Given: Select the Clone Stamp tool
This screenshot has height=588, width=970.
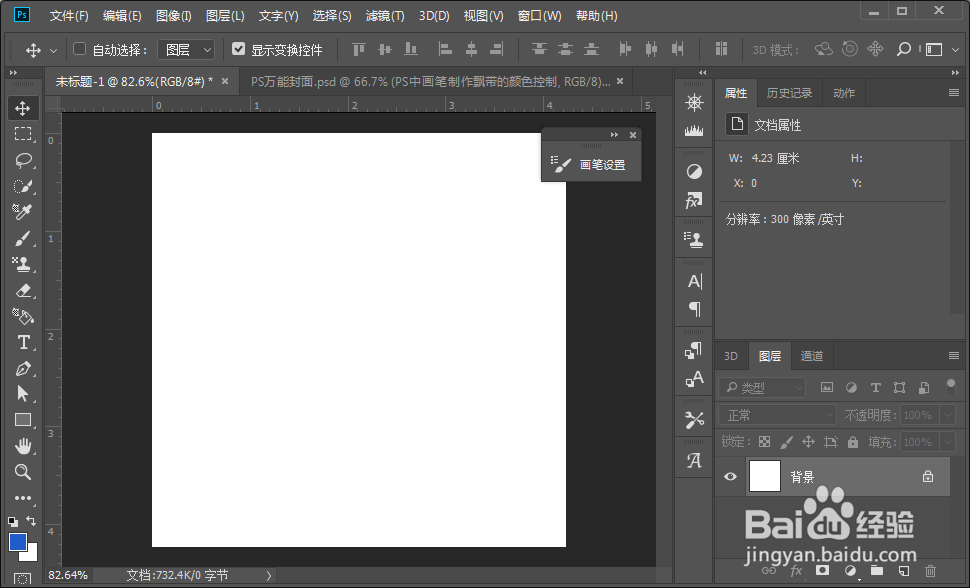Looking at the screenshot, I should pos(23,264).
